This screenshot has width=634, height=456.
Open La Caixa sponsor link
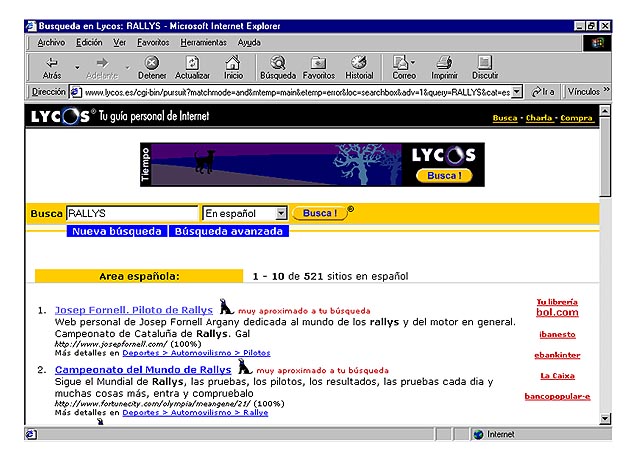point(557,376)
